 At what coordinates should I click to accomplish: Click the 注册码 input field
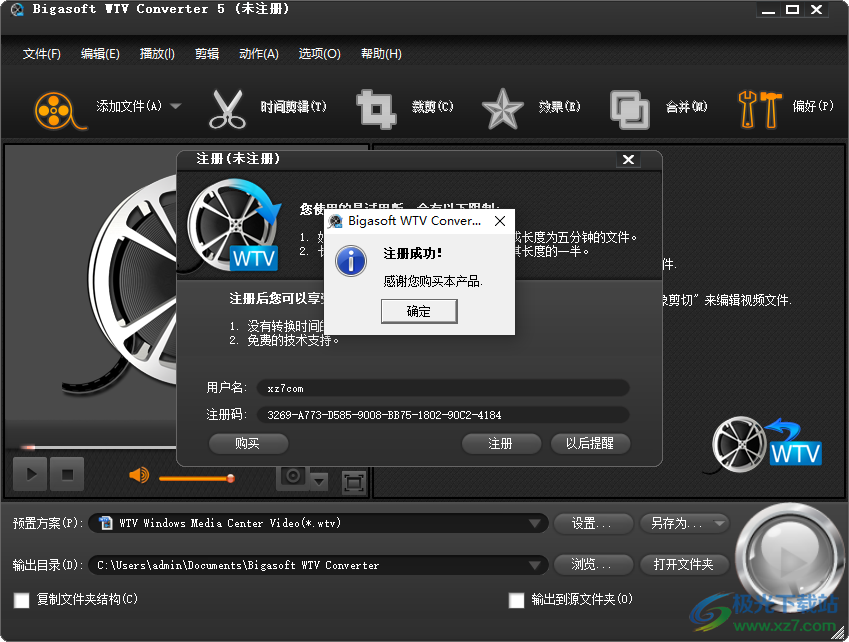tap(443, 415)
